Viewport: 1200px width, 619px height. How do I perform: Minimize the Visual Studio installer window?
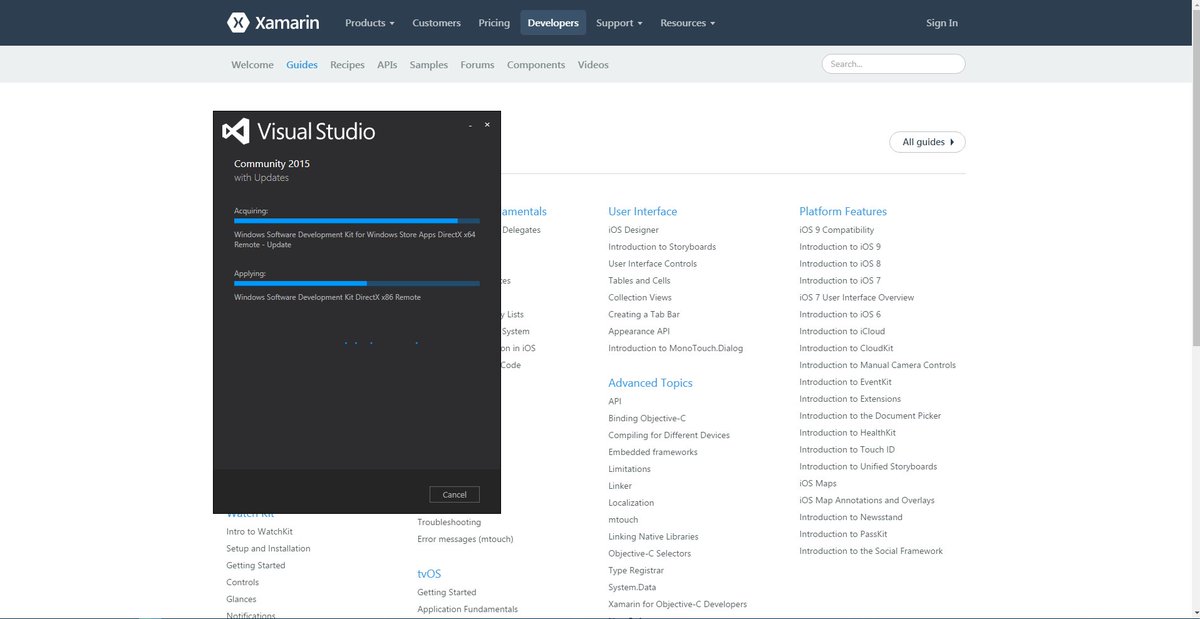pos(470,125)
